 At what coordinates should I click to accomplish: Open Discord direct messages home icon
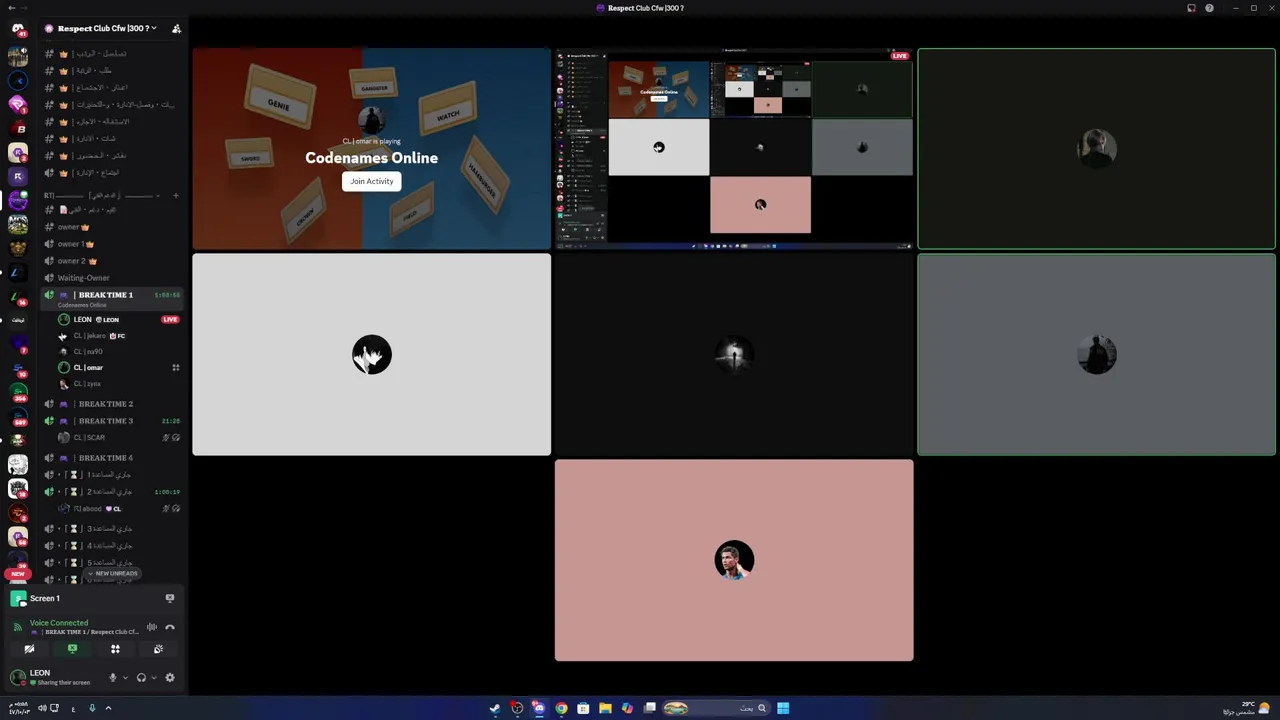click(x=17, y=30)
